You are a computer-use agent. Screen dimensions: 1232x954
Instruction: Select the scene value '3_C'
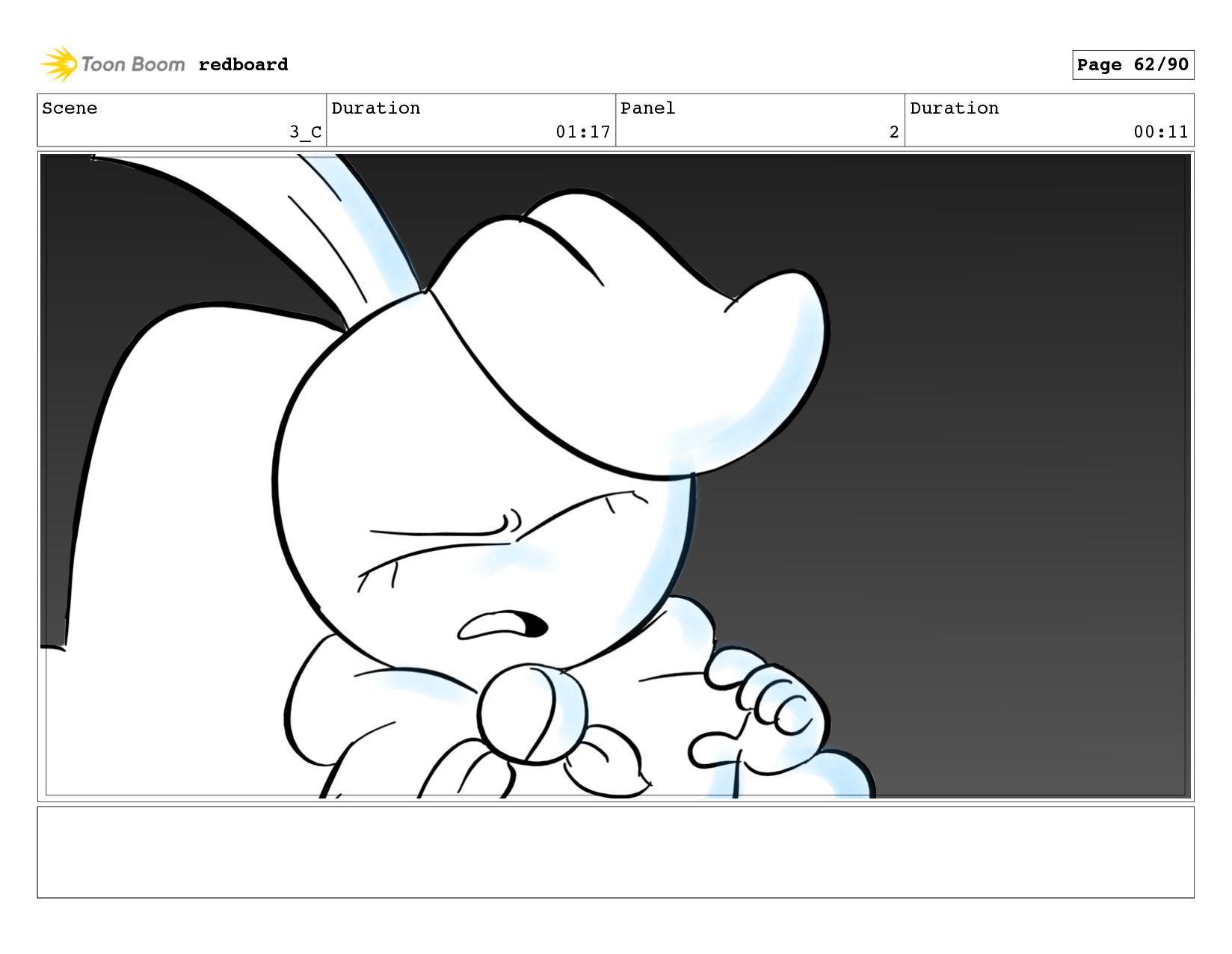click(306, 132)
